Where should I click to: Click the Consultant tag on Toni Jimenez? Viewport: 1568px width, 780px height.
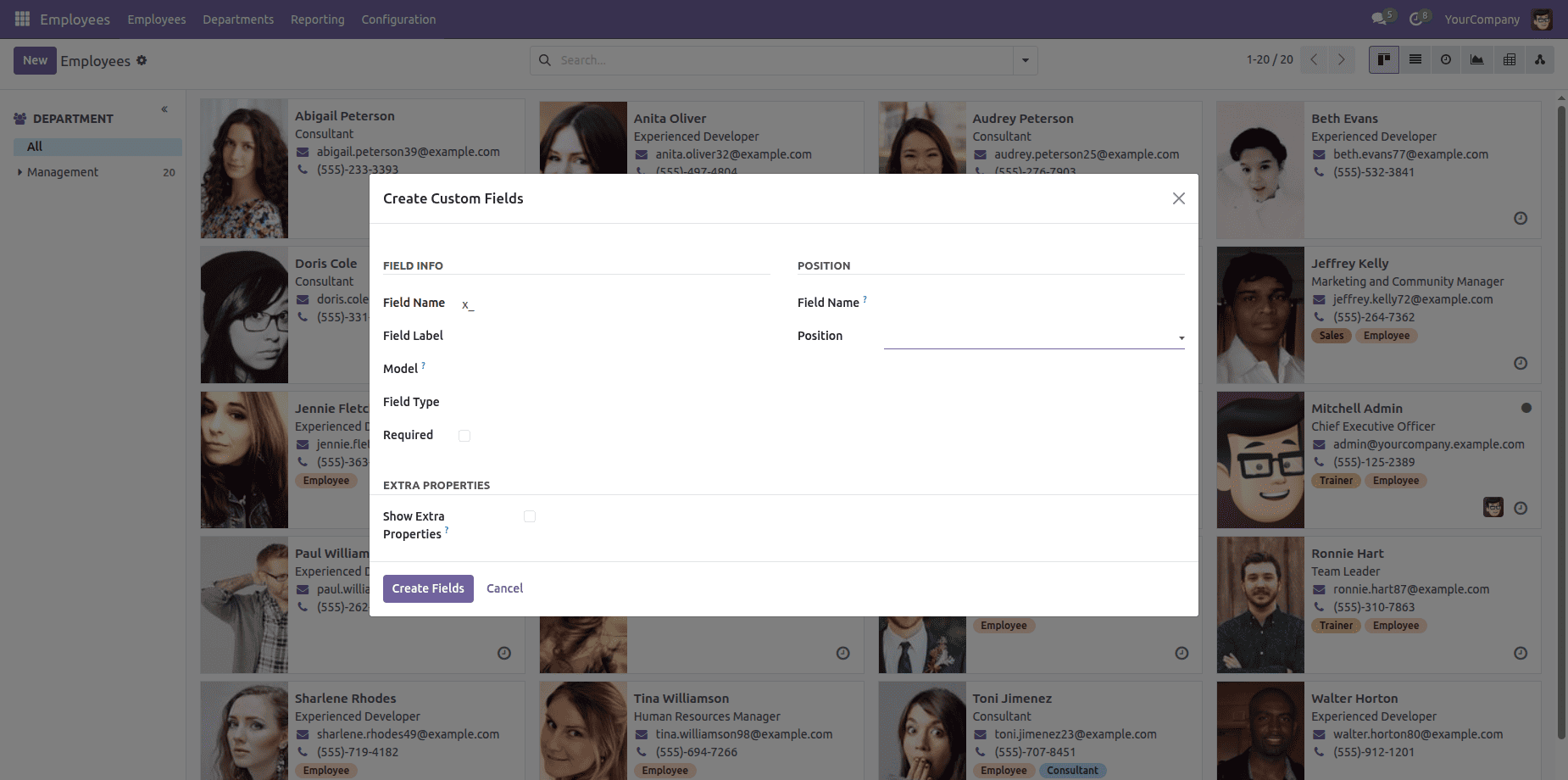(1072, 771)
